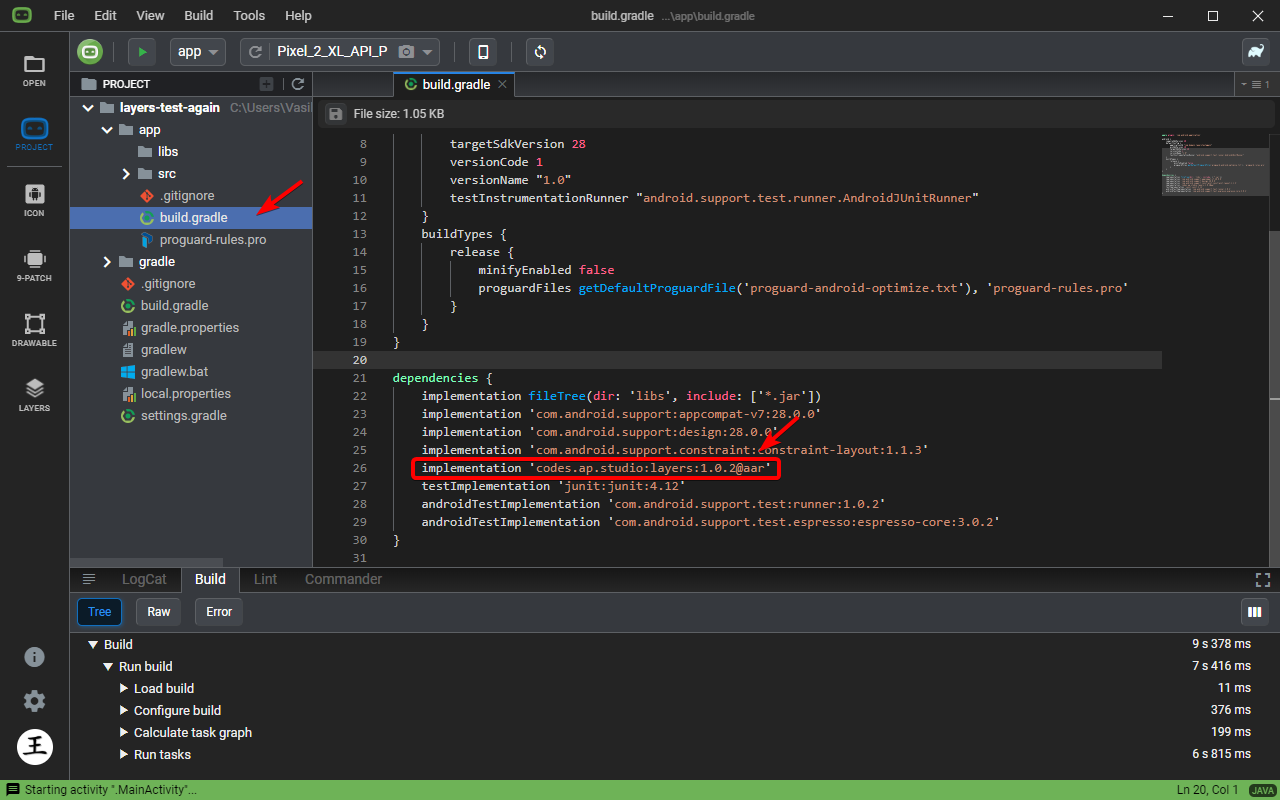Open the LAYERS sidebar tool
Image resolution: width=1280 pixels, height=800 pixels.
(x=34, y=395)
